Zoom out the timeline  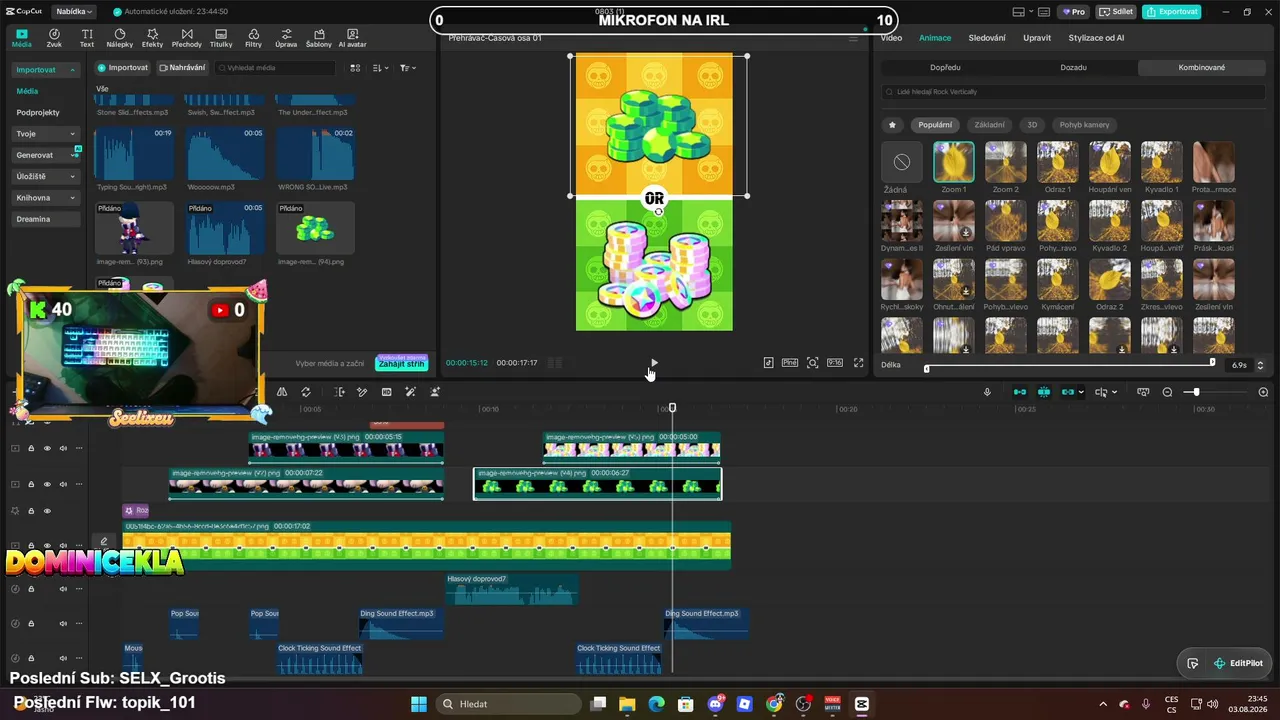coord(1167,392)
